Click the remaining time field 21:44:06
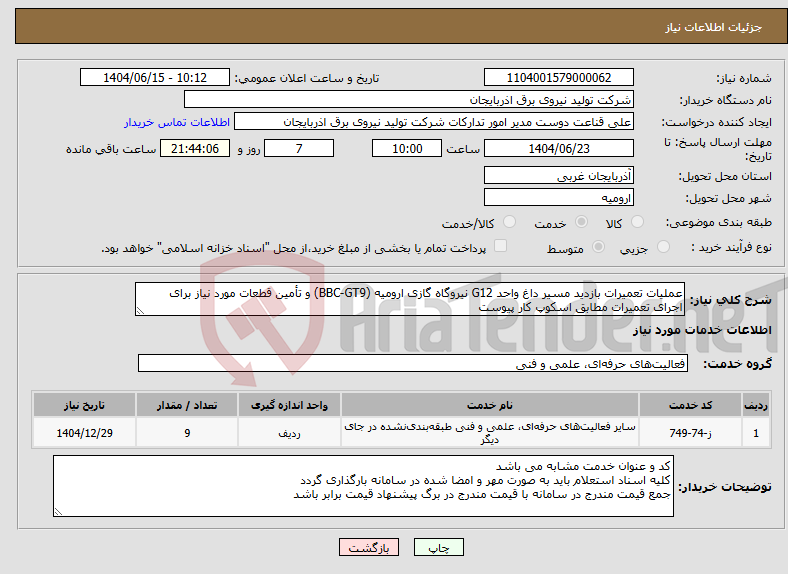788x574 pixels. 195,148
